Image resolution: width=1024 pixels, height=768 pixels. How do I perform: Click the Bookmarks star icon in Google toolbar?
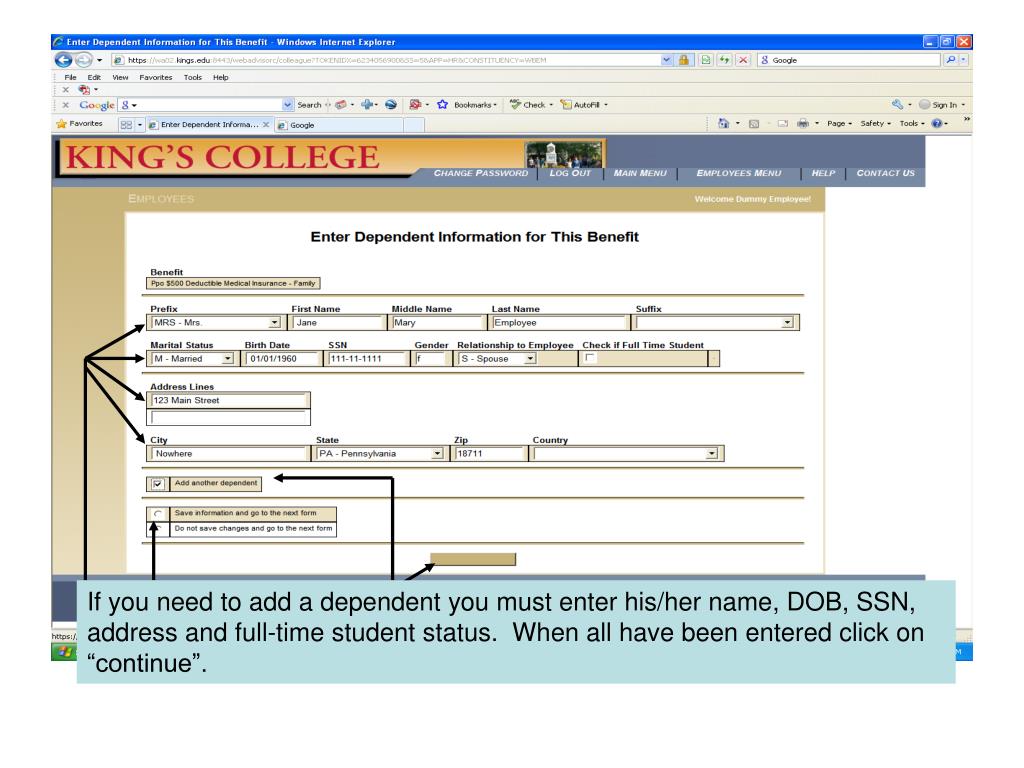click(442, 104)
